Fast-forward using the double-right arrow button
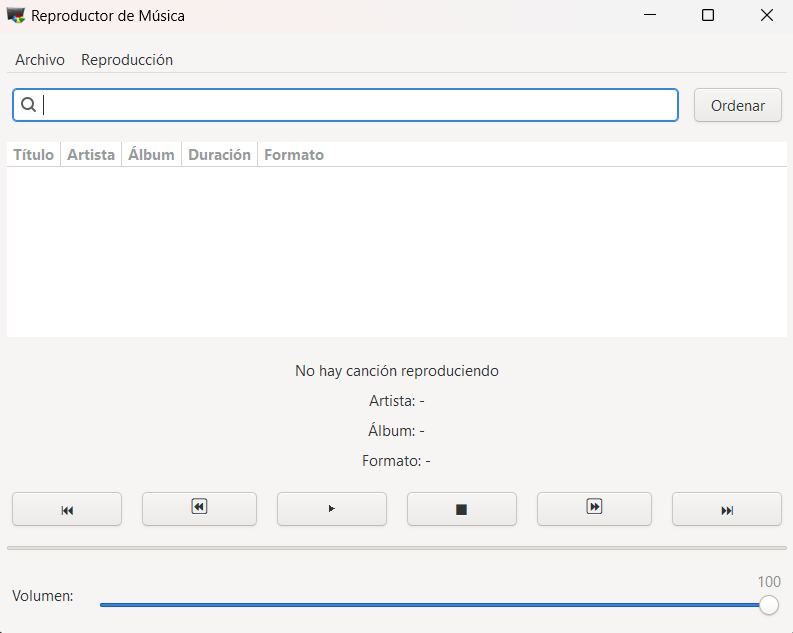This screenshot has width=793, height=633. pyautogui.click(x=594, y=509)
